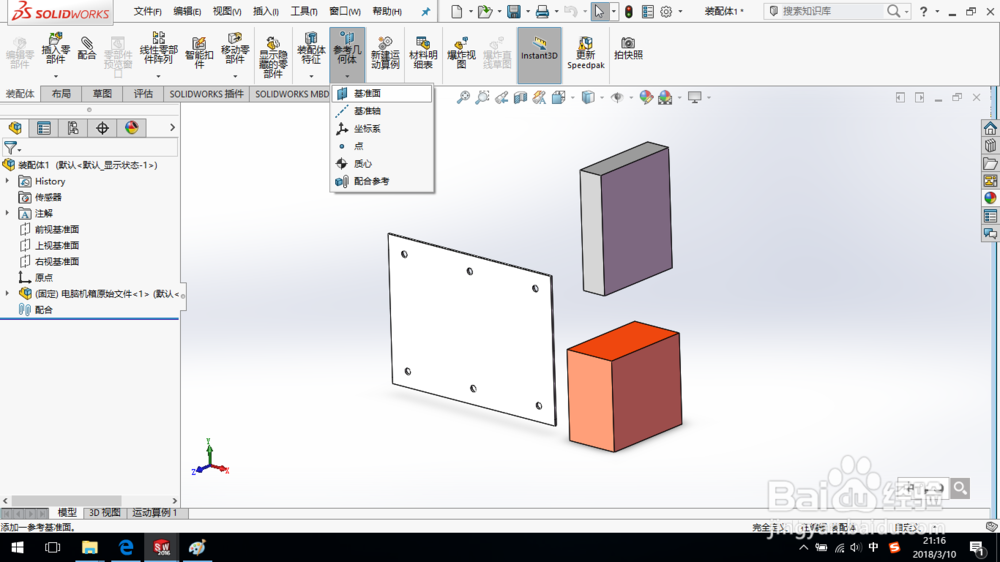1000x562 pixels.
Task: Start a New Motion Study (新建运动算例)
Action: coord(385,54)
